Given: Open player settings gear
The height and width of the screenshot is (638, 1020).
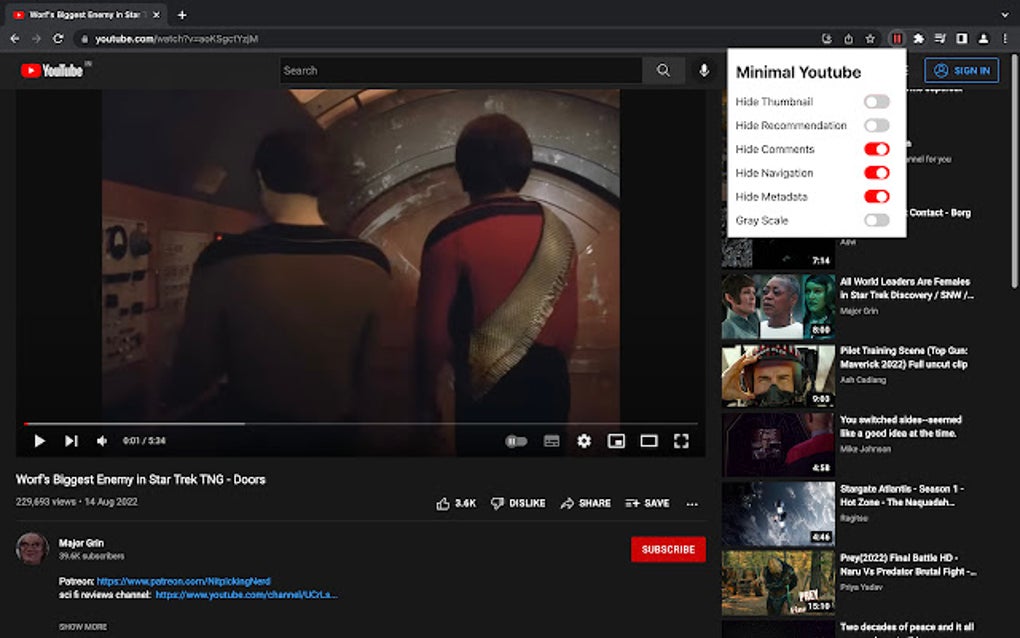Looking at the screenshot, I should tap(584, 441).
